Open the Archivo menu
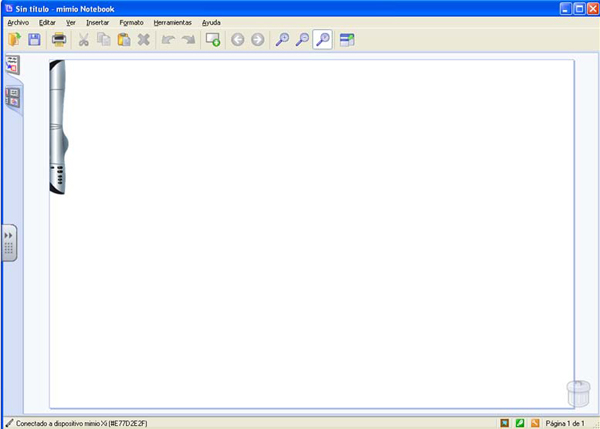 pos(18,22)
